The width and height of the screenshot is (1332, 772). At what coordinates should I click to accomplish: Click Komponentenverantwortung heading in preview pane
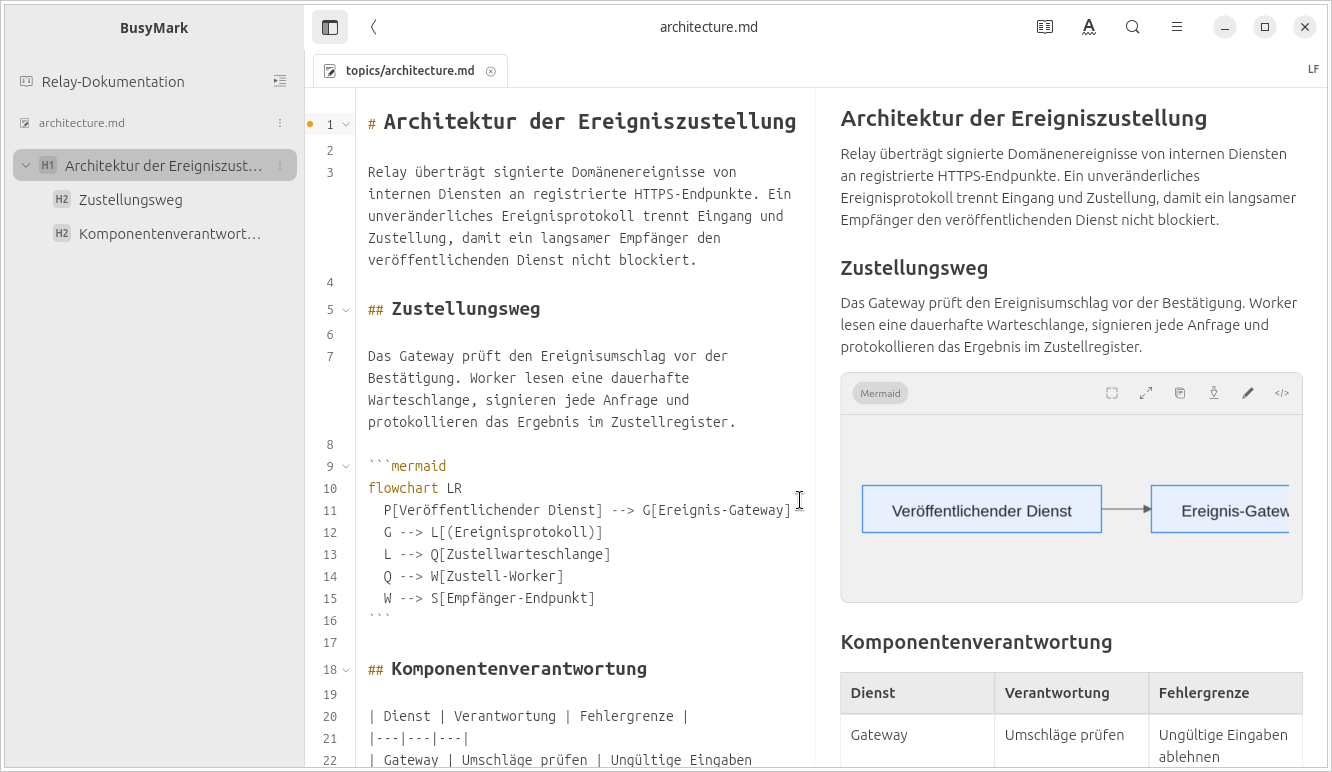tap(976, 642)
